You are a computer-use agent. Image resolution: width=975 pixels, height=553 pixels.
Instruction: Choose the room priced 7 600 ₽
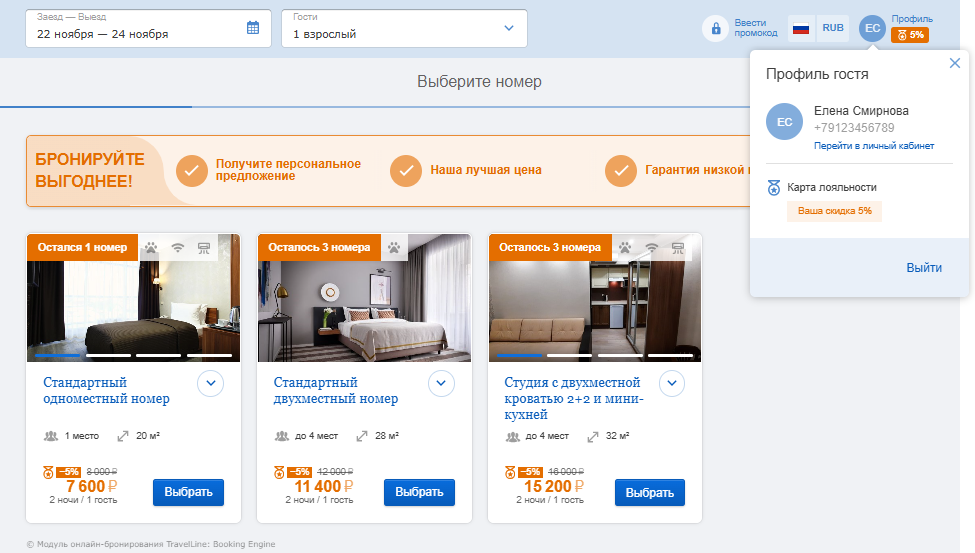click(188, 492)
